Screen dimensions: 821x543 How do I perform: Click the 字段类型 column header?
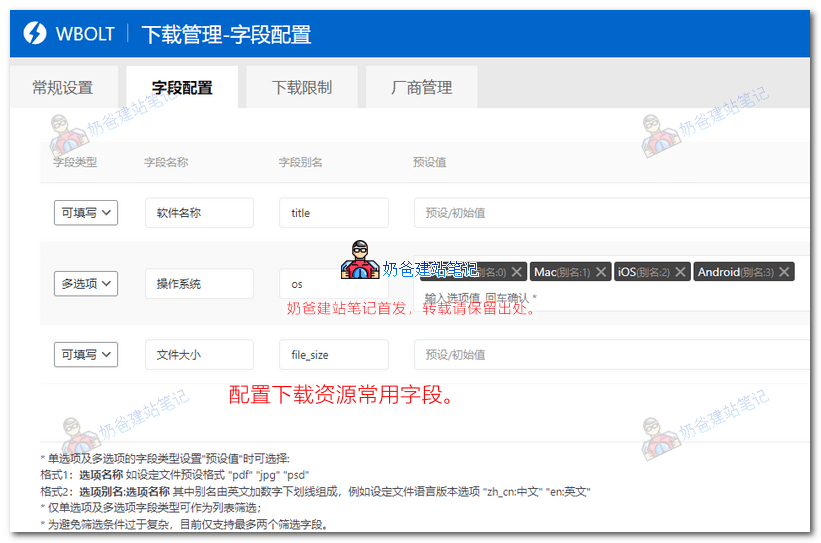coord(75,162)
